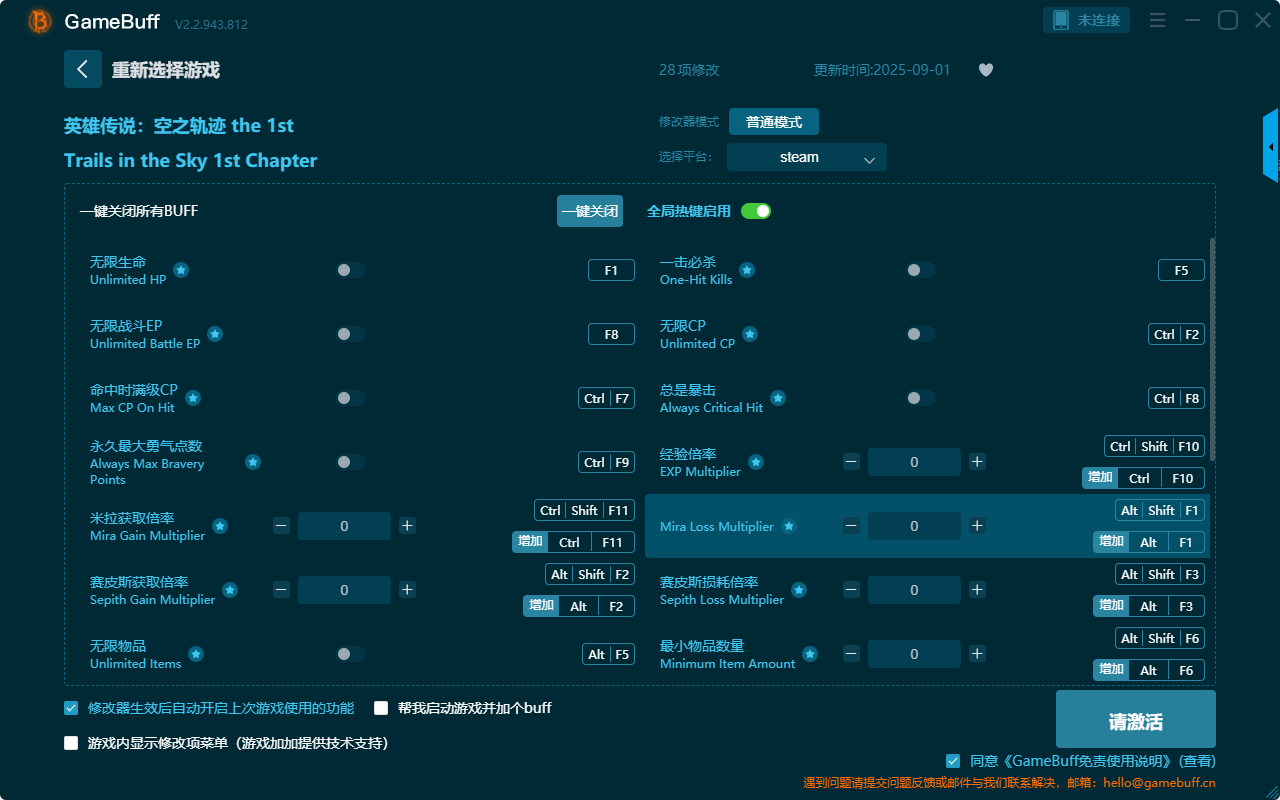The image size is (1280, 800).
Task: Click star icon next to Unlimited Battle EP
Action: (x=215, y=334)
